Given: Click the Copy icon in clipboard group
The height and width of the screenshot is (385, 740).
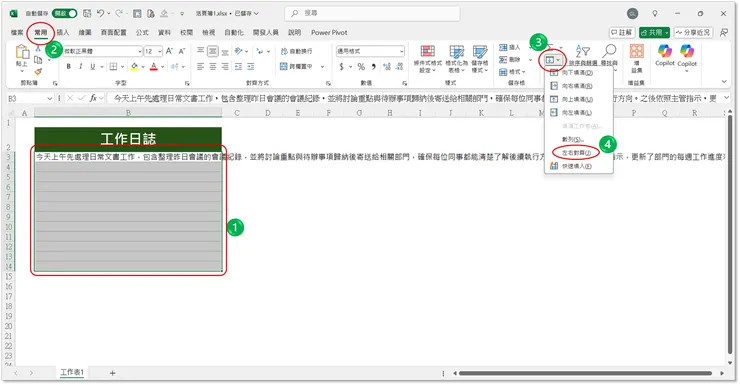Looking at the screenshot, I should pos(38,60).
